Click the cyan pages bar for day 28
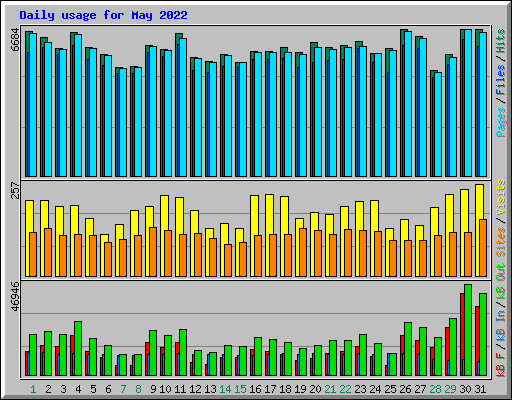Screen dimensions: 512x400 coord(438,124)
